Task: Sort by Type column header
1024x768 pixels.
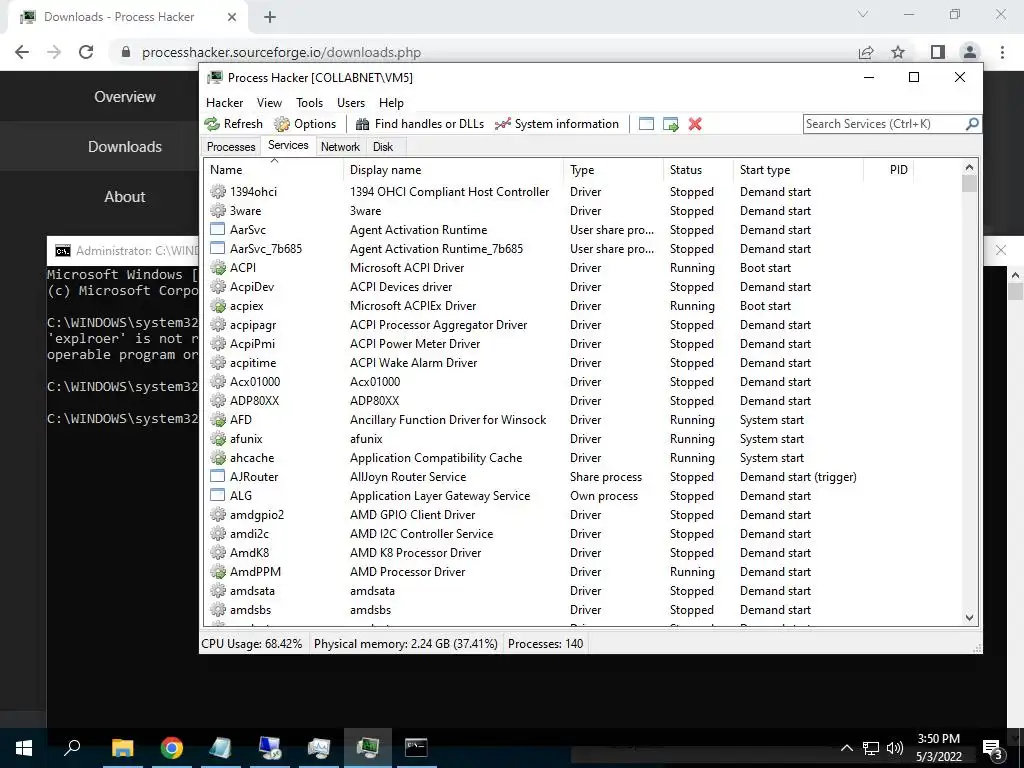Action: [613, 170]
